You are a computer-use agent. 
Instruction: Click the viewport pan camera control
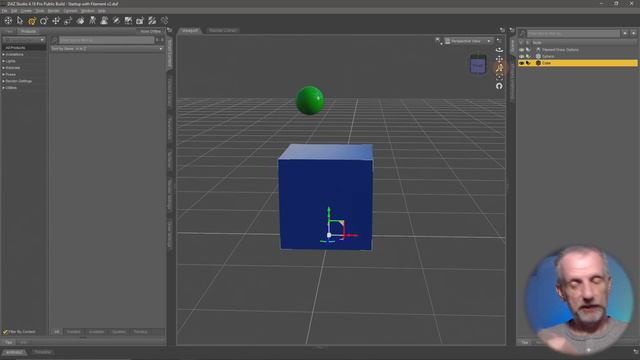coord(499,59)
